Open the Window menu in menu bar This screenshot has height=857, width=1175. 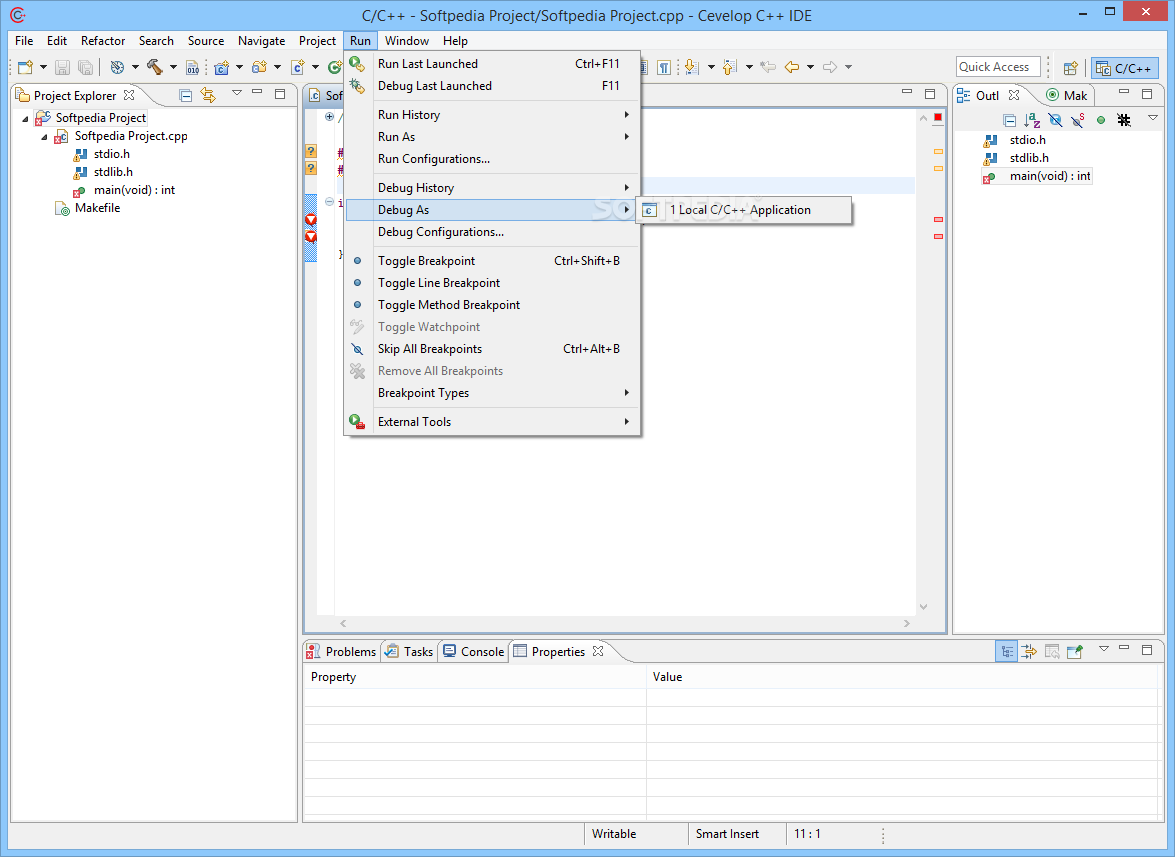coord(407,41)
